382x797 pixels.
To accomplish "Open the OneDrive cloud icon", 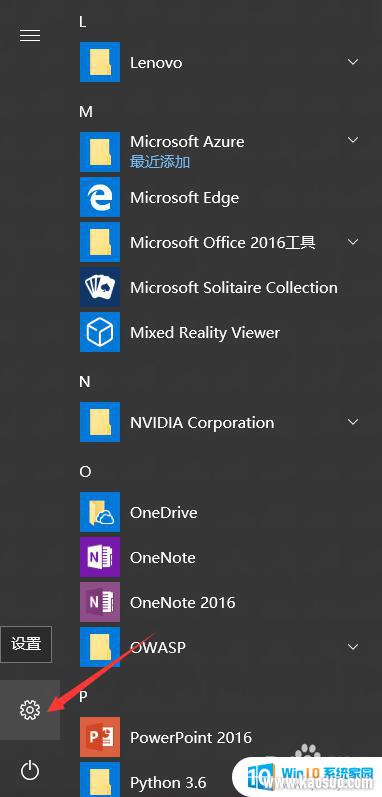I will (100, 512).
